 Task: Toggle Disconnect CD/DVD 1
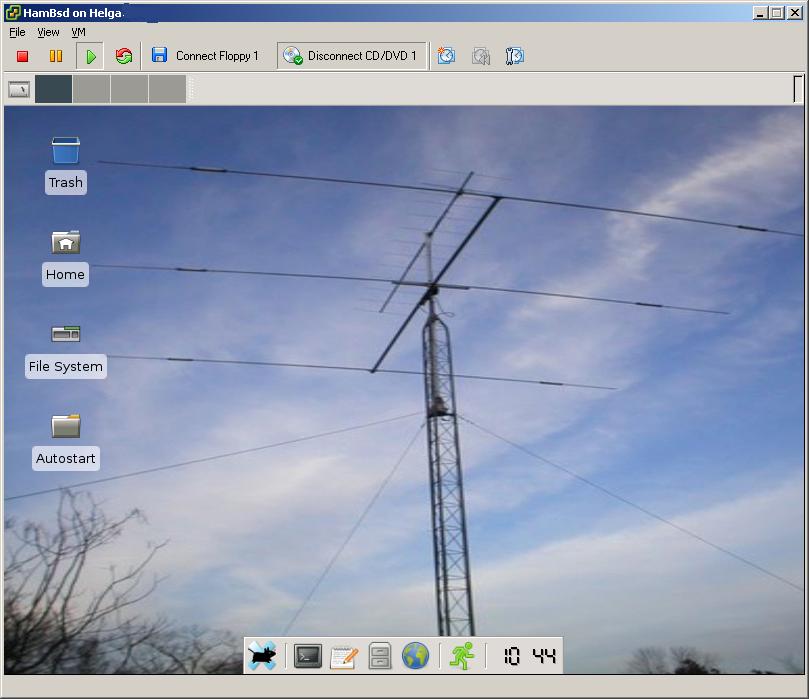coord(351,56)
